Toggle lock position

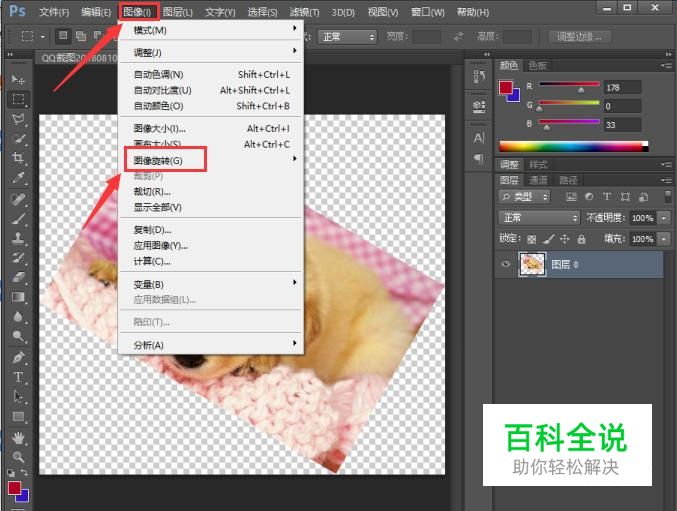(x=565, y=239)
